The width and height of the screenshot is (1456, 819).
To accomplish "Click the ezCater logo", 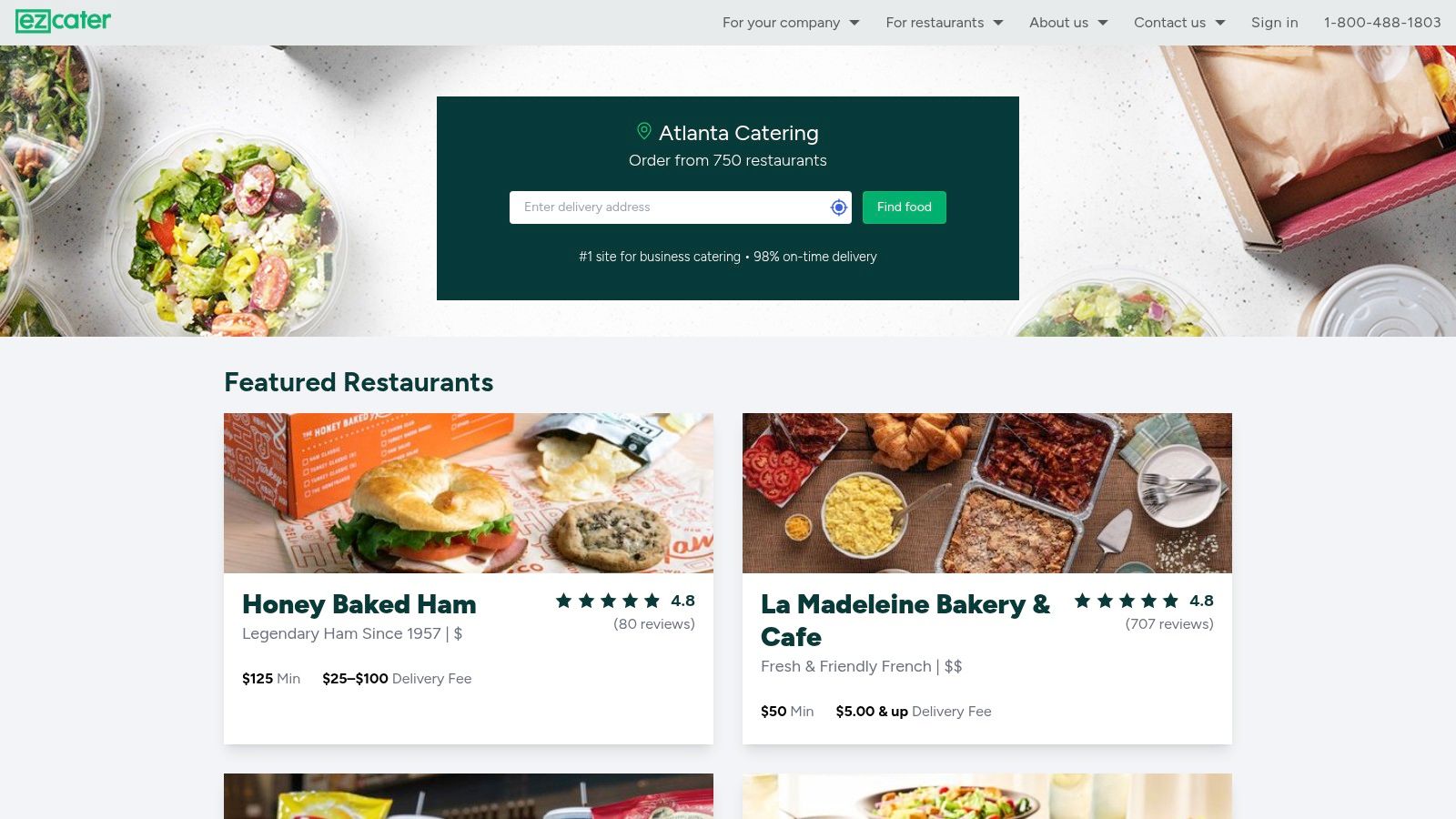I will pos(63,21).
